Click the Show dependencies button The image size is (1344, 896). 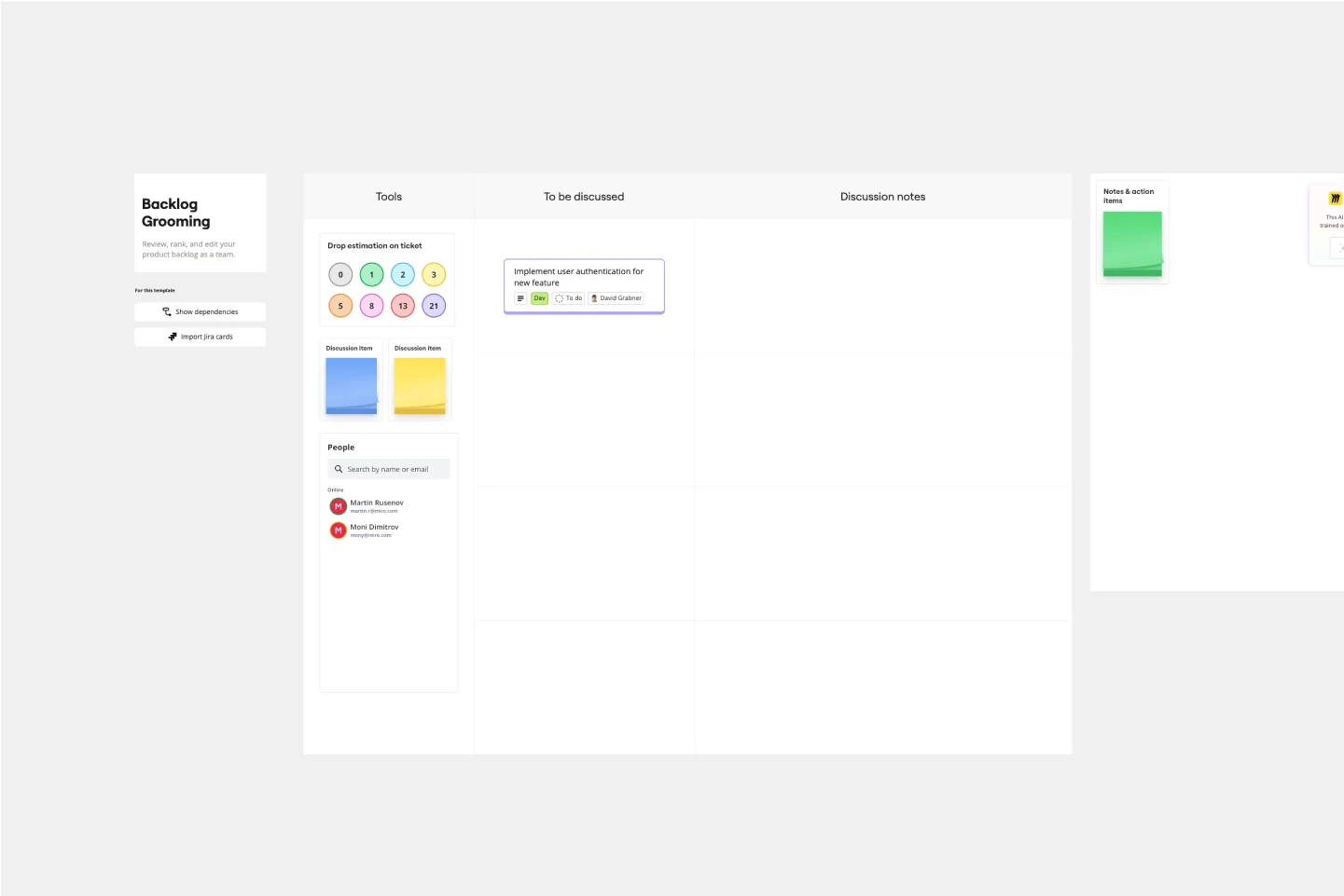(200, 311)
